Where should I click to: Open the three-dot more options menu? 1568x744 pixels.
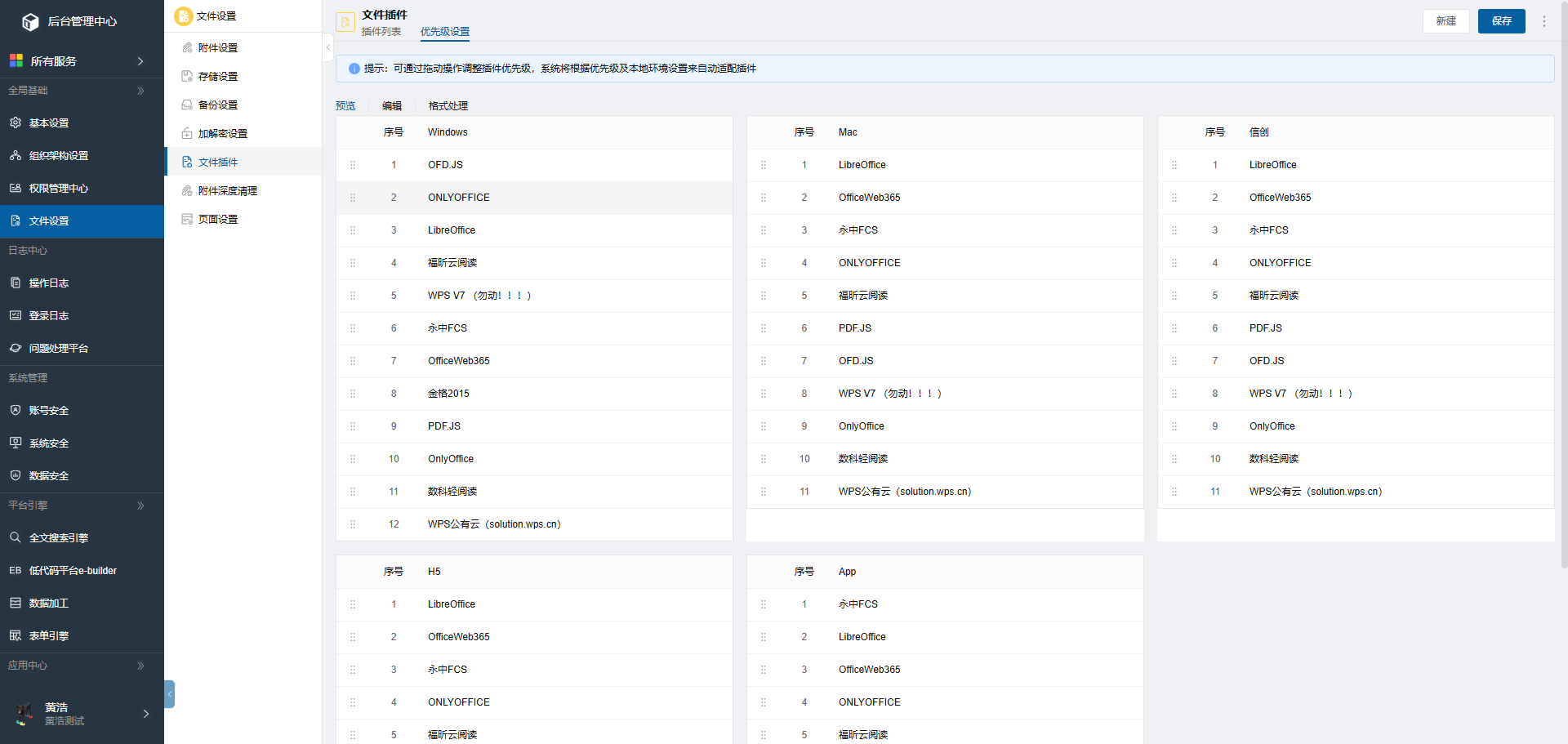(x=1543, y=21)
